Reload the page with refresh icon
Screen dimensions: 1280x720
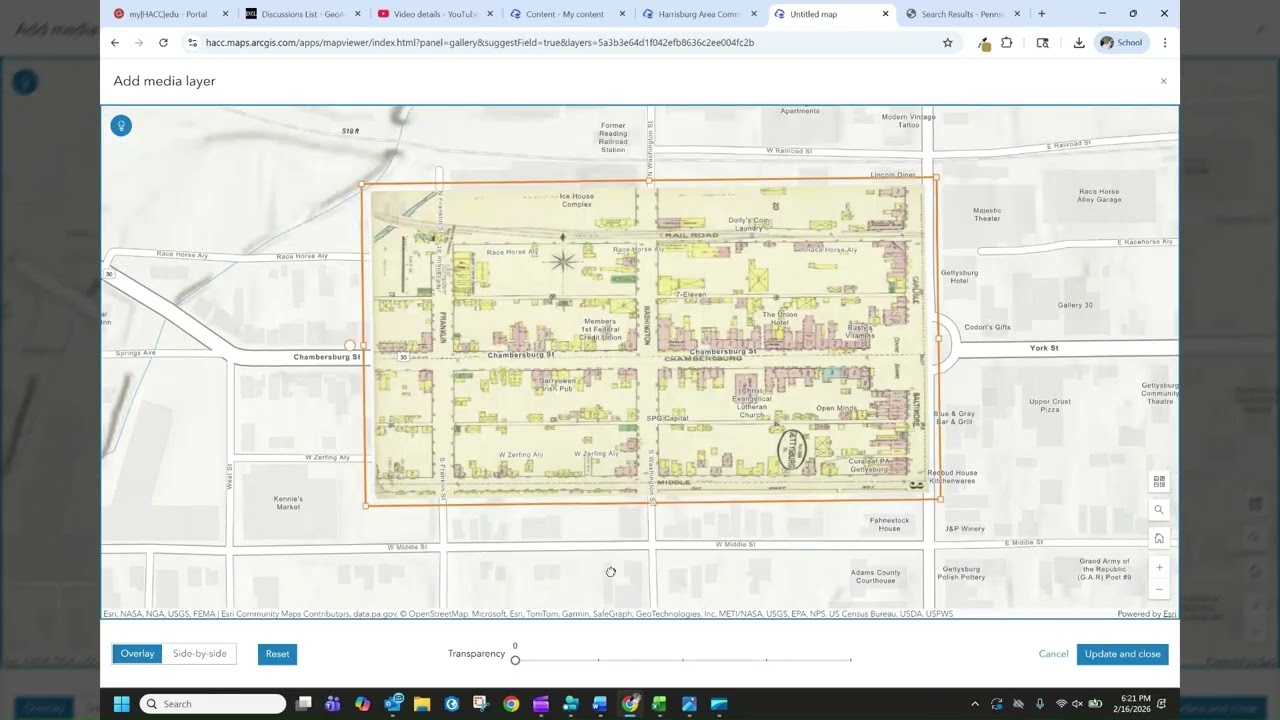click(163, 43)
